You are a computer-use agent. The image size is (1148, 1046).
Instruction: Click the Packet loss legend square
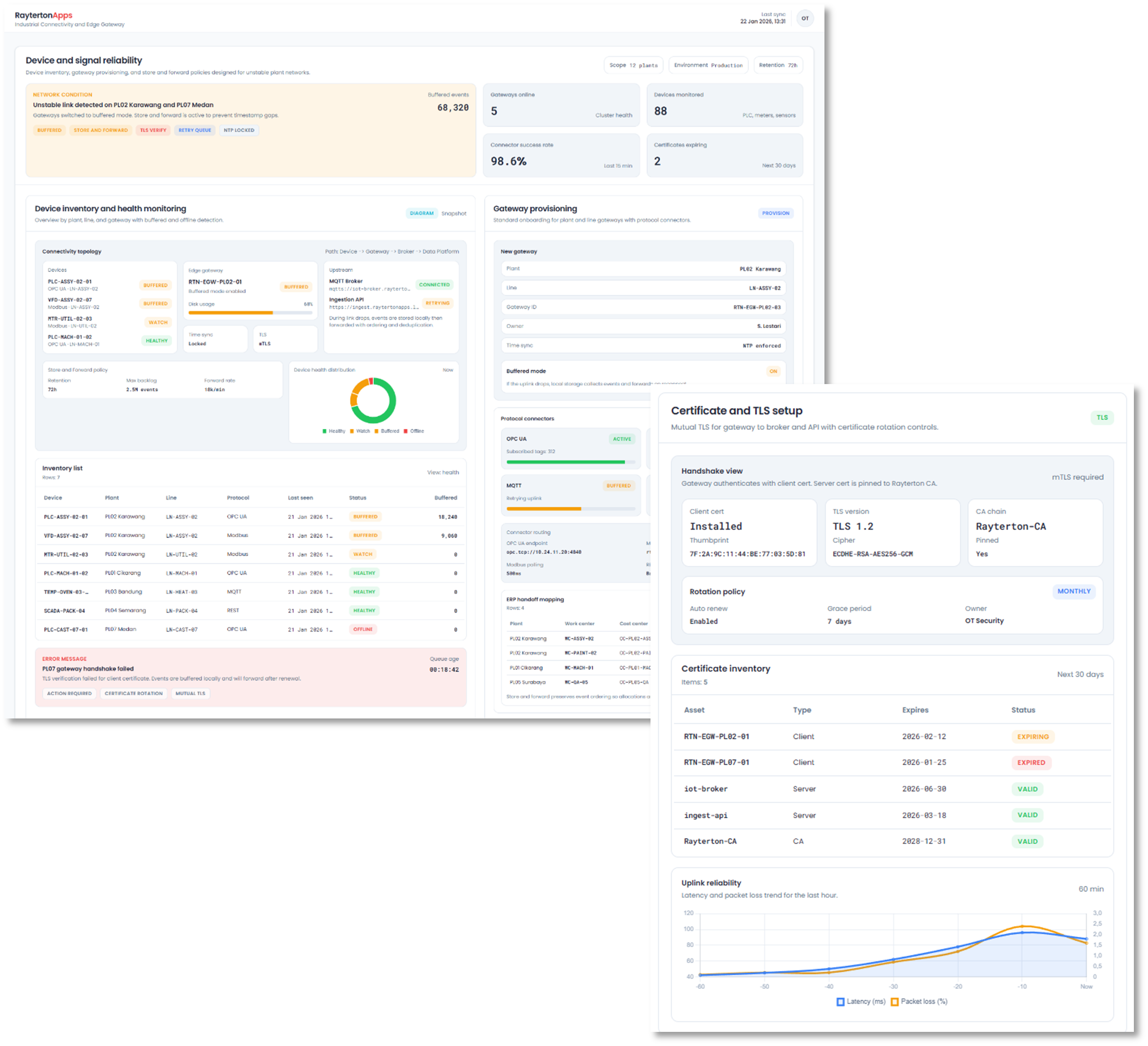tap(895, 1002)
